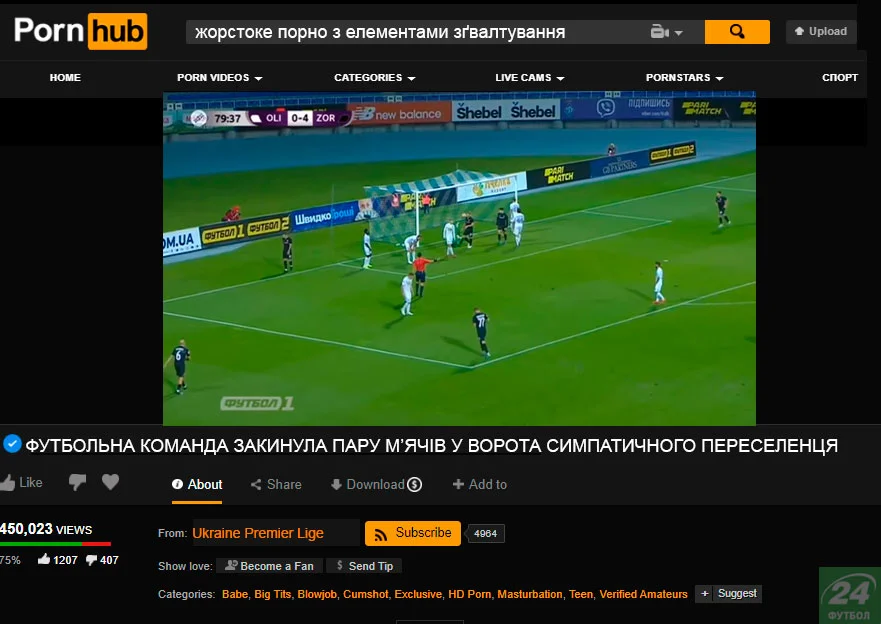This screenshot has width=881, height=624.
Task: Click the orange magnifier search button
Action: click(737, 32)
